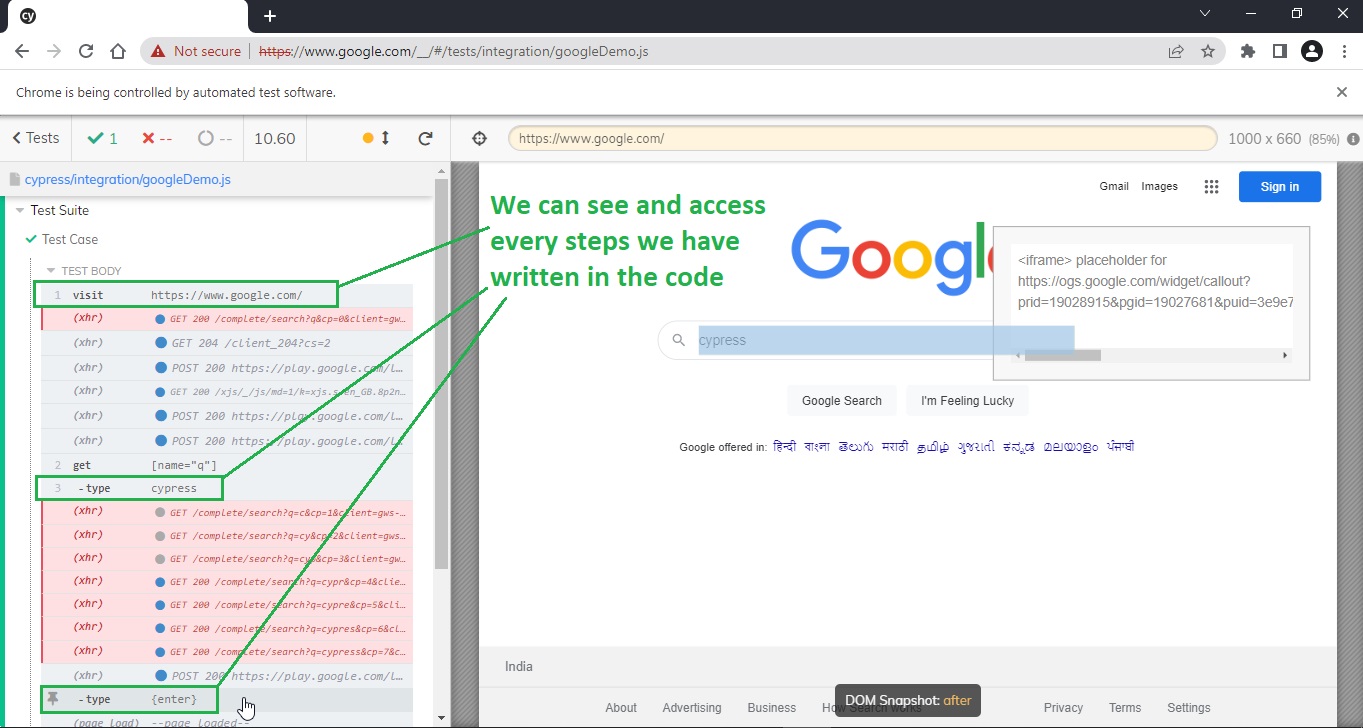The image size is (1363, 728).
Task: Rerun all tests with the reload icon
Action: 425,138
